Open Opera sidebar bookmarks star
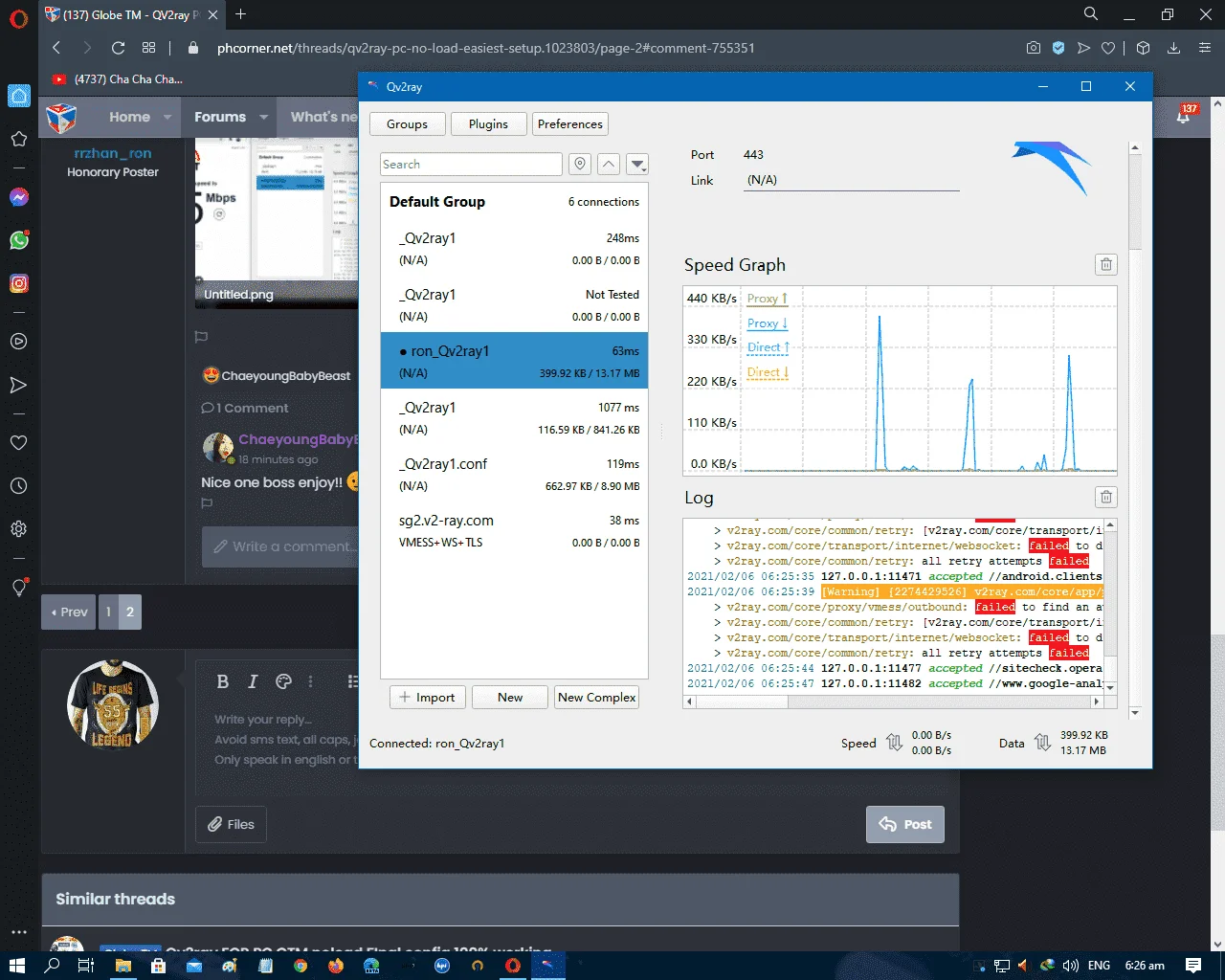Viewport: 1225px width, 980px height. 19,139
